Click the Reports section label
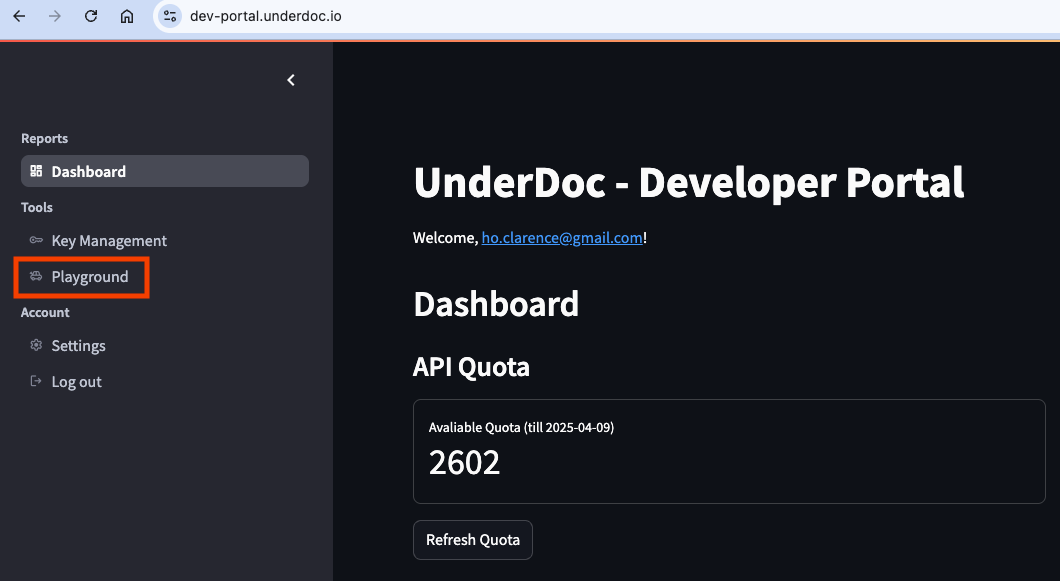 click(x=45, y=139)
